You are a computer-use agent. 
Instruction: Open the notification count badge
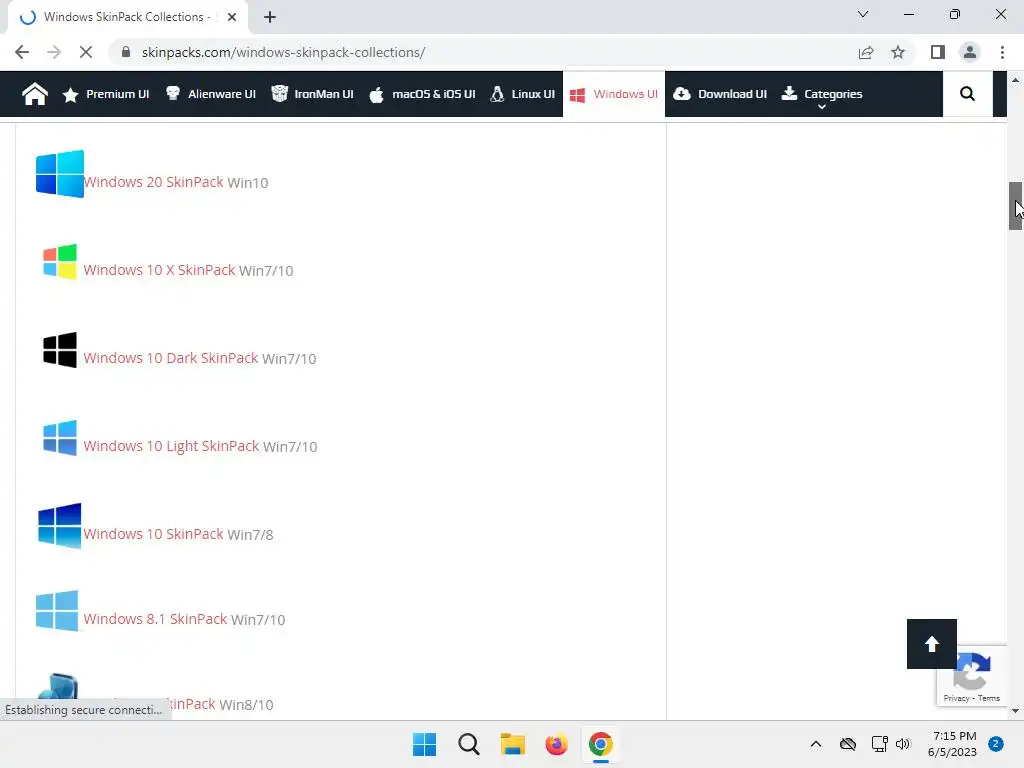click(x=996, y=744)
